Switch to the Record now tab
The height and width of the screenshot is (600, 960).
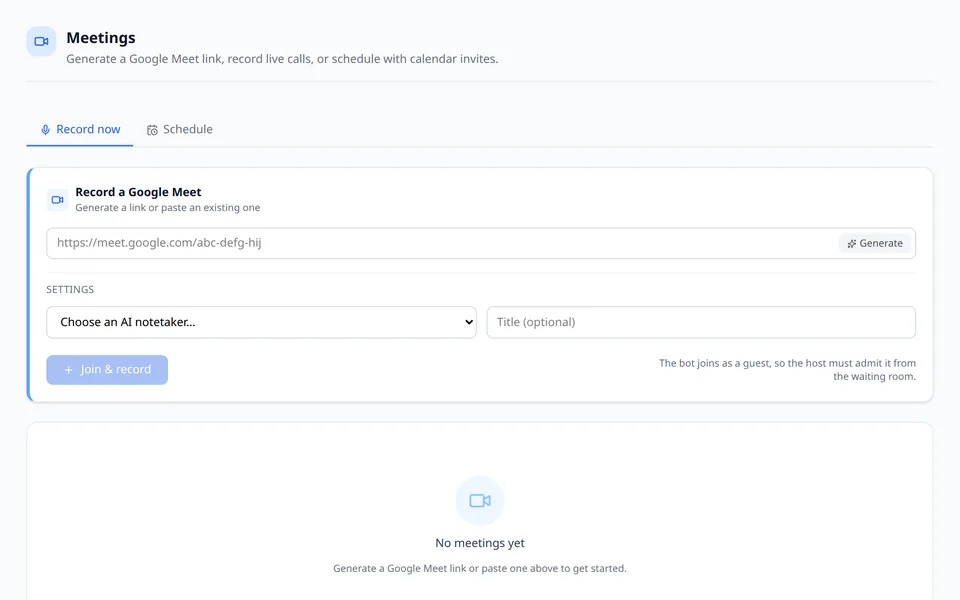80,130
